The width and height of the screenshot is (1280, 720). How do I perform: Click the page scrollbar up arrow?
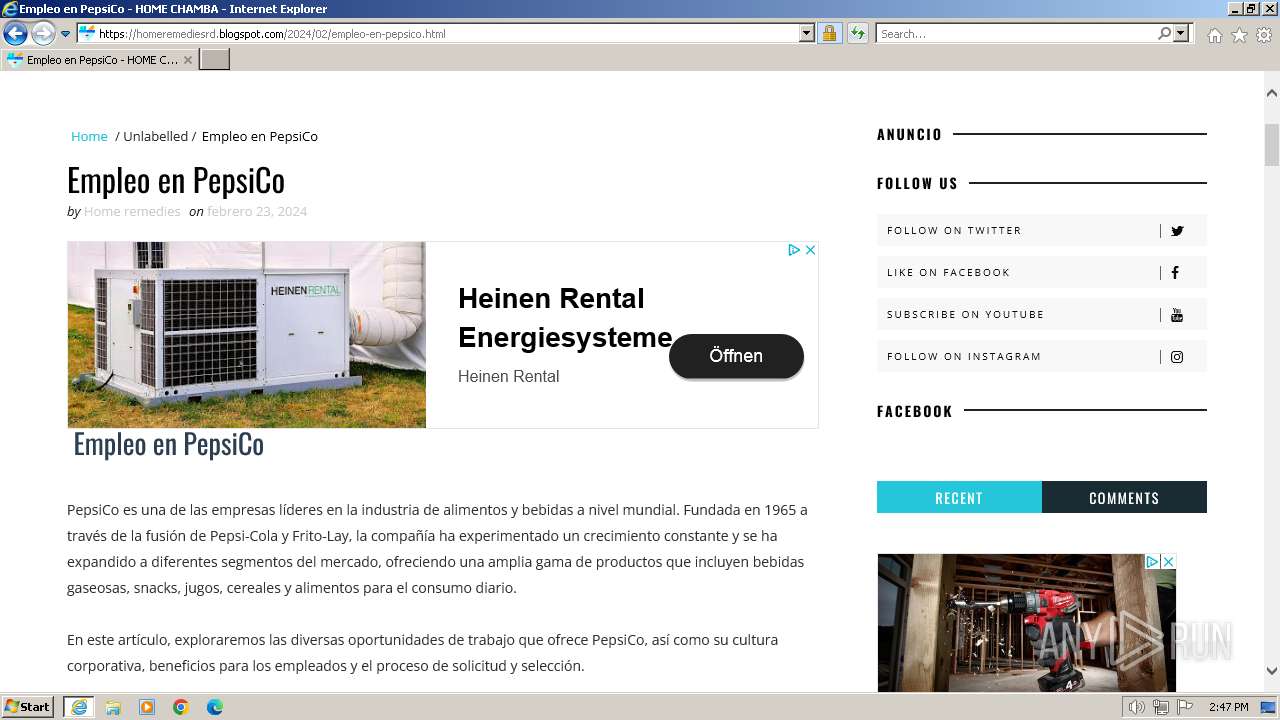click(x=1272, y=93)
